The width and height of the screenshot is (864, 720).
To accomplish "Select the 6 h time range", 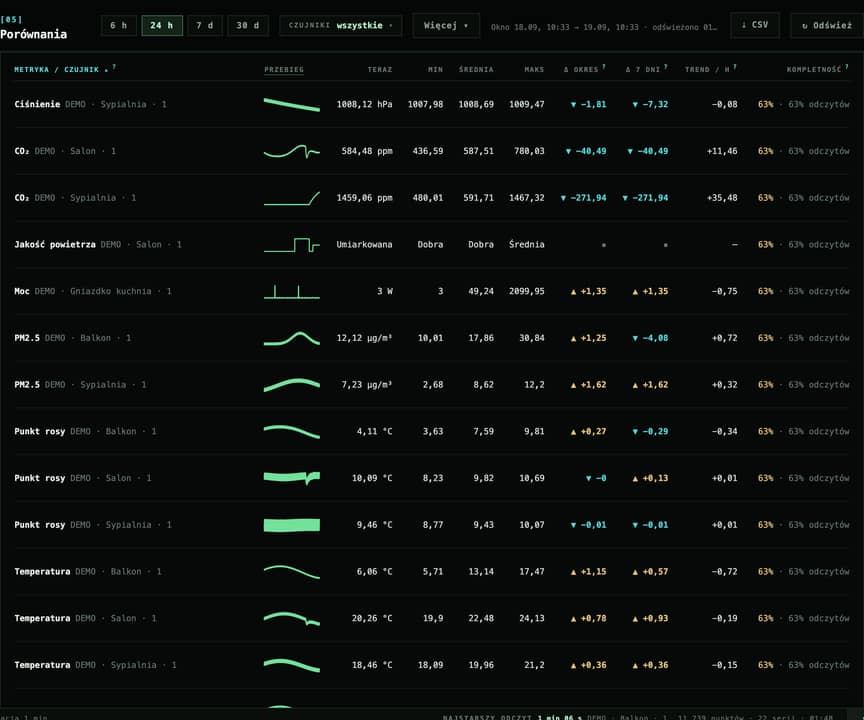I will coord(118,25).
